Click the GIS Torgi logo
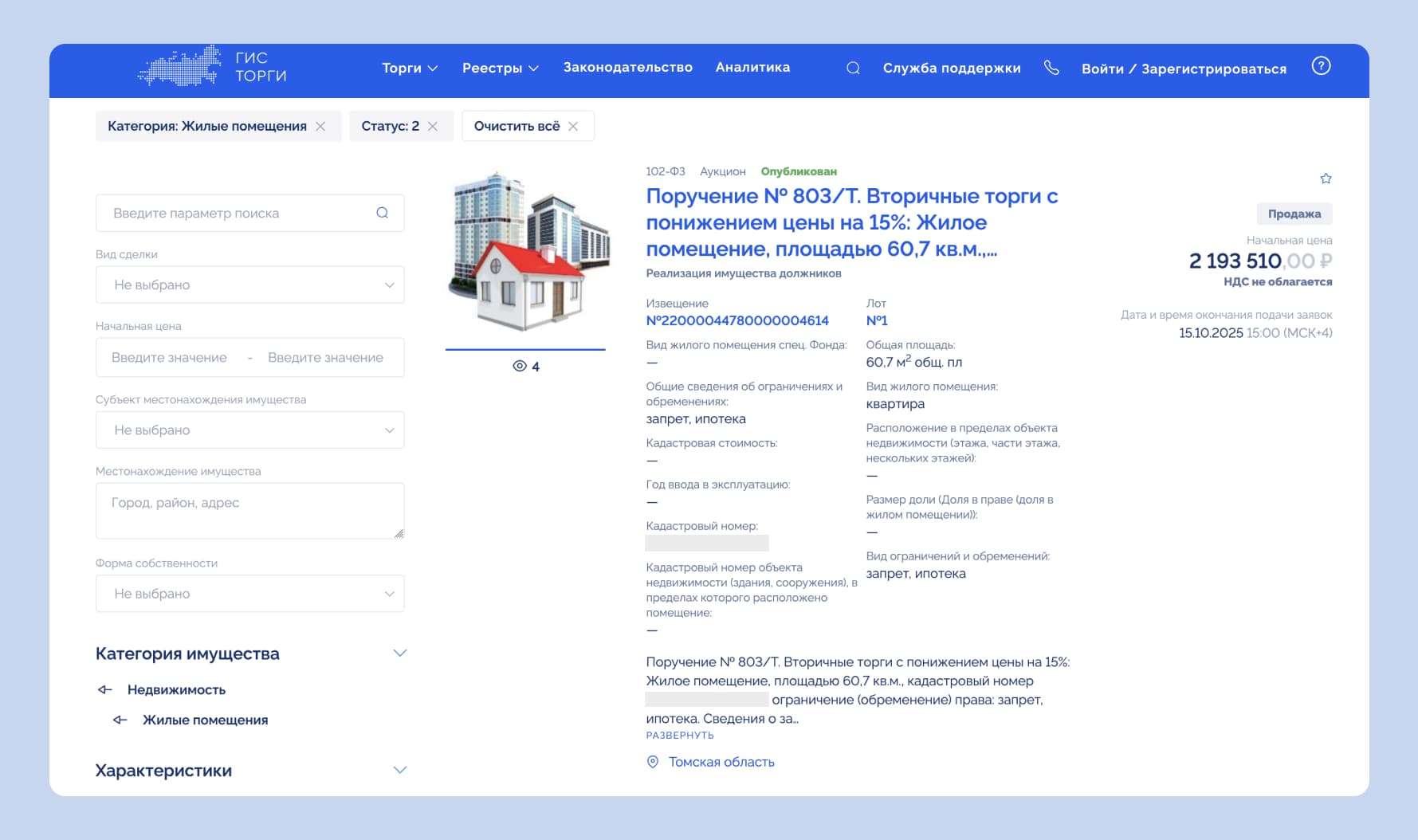Image resolution: width=1418 pixels, height=840 pixels. [x=213, y=67]
